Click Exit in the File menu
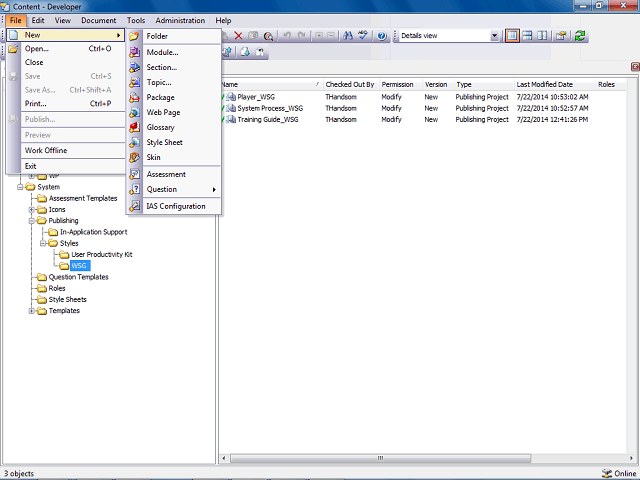The height and width of the screenshot is (480, 640). click(x=66, y=166)
